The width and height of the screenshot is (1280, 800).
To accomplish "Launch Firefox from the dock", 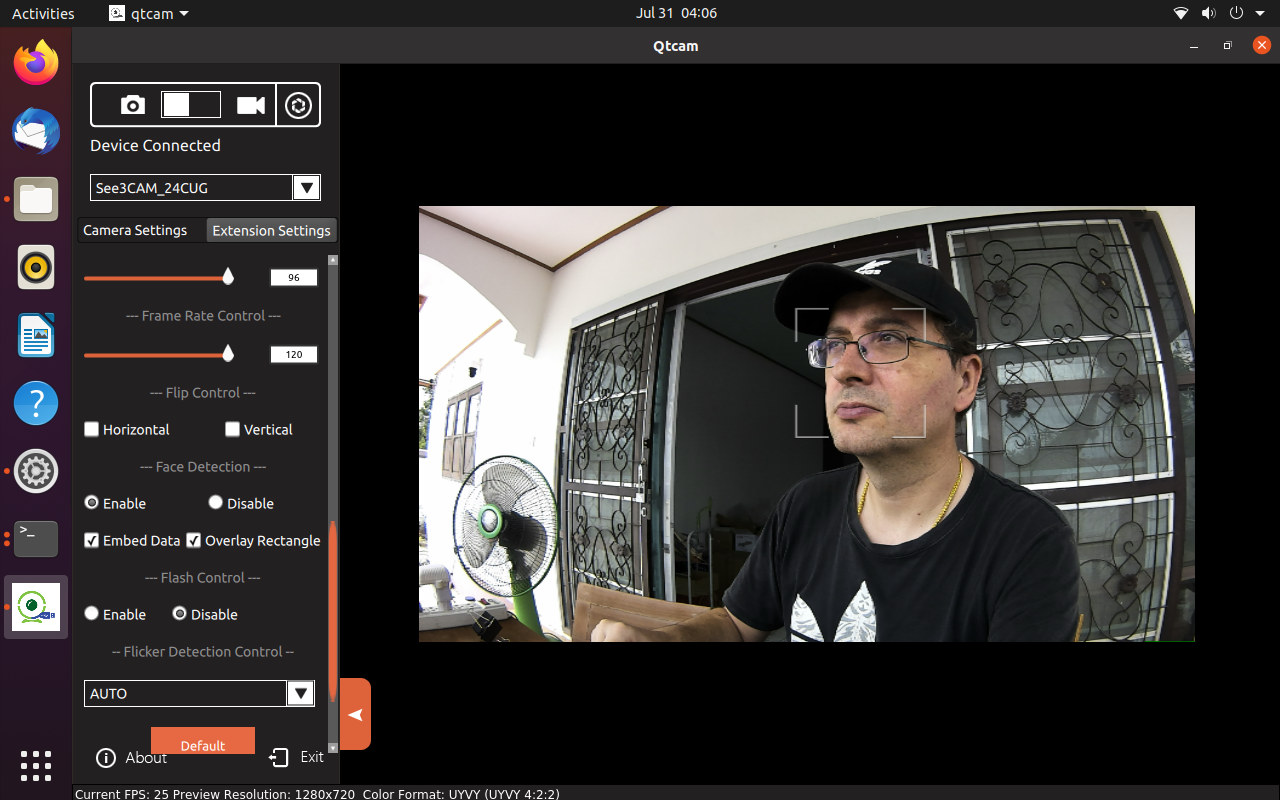I will (x=36, y=63).
